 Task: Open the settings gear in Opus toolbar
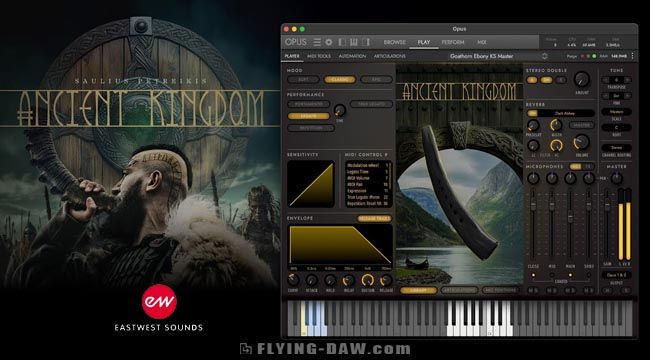pos(329,42)
